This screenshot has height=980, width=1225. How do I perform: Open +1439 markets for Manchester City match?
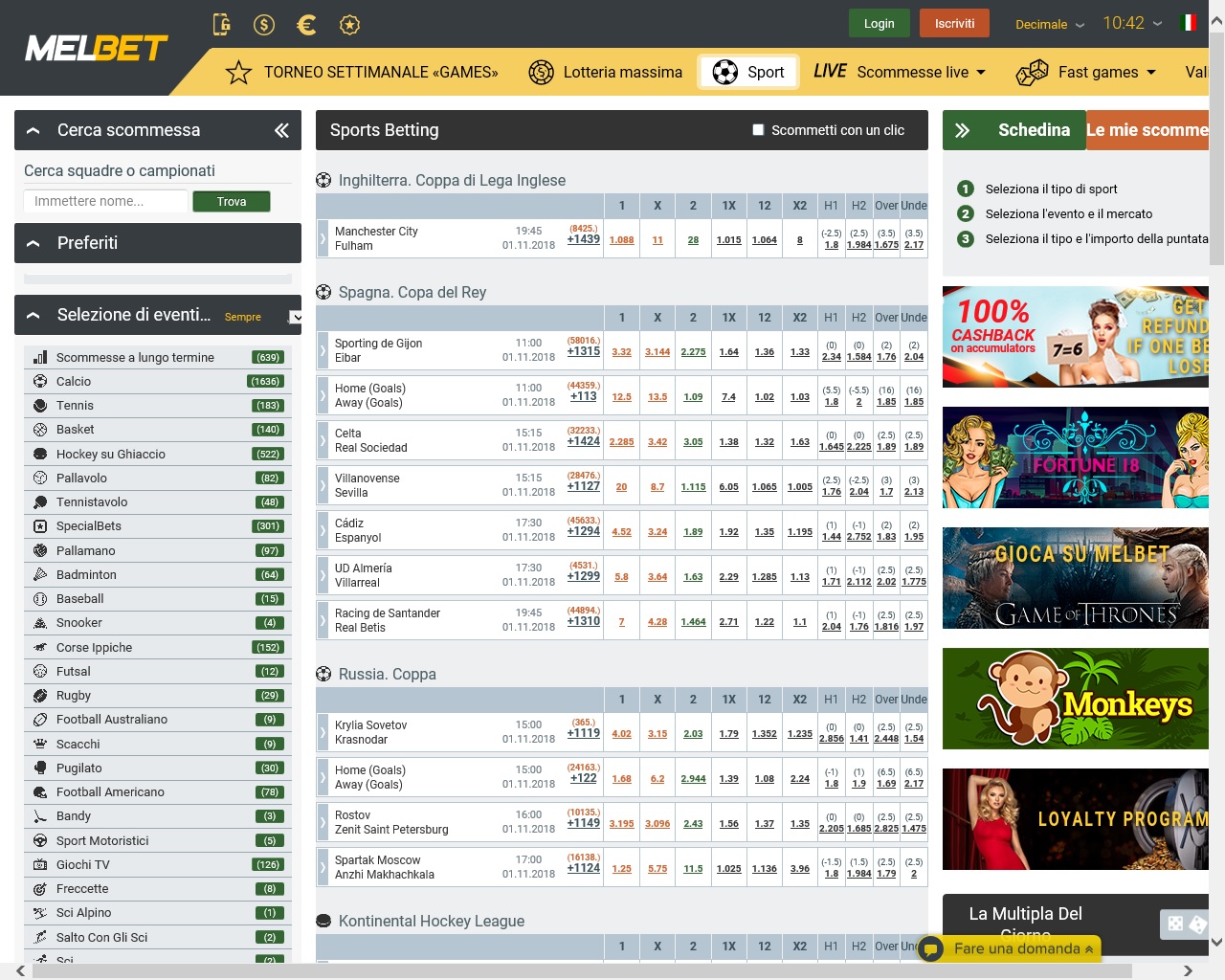point(583,239)
